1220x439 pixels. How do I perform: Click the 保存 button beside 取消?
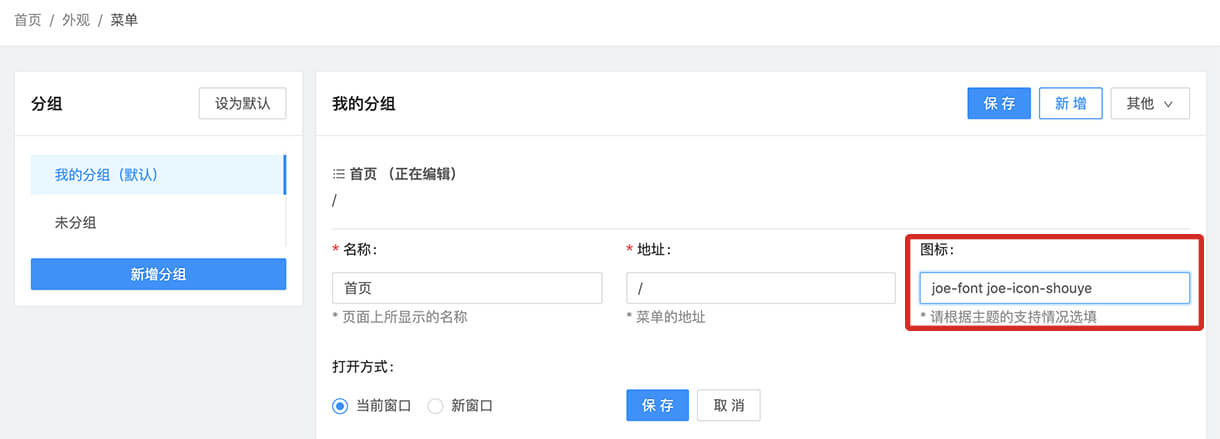pyautogui.click(x=657, y=406)
